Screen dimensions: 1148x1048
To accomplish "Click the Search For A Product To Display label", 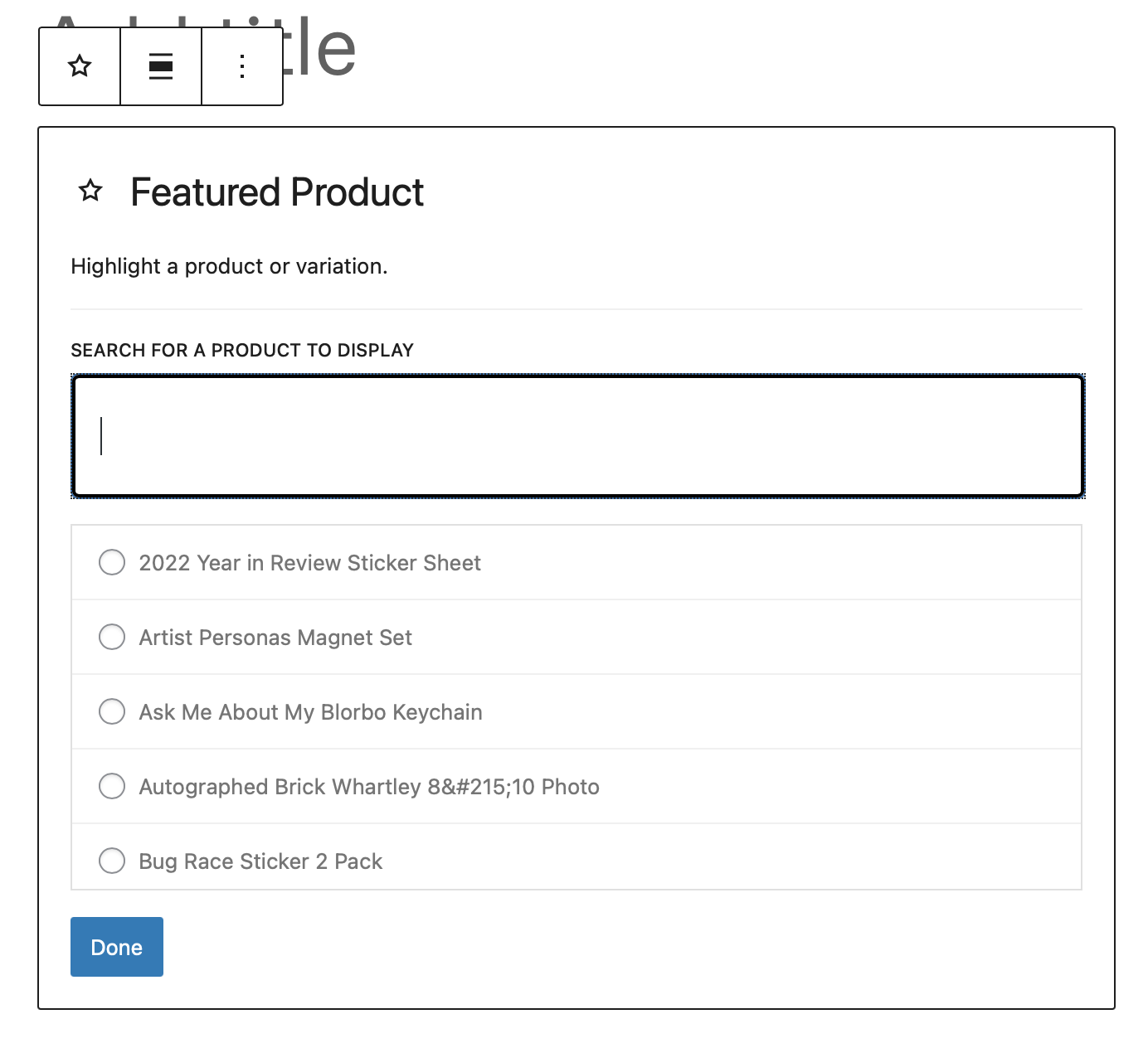I will pyautogui.click(x=242, y=350).
